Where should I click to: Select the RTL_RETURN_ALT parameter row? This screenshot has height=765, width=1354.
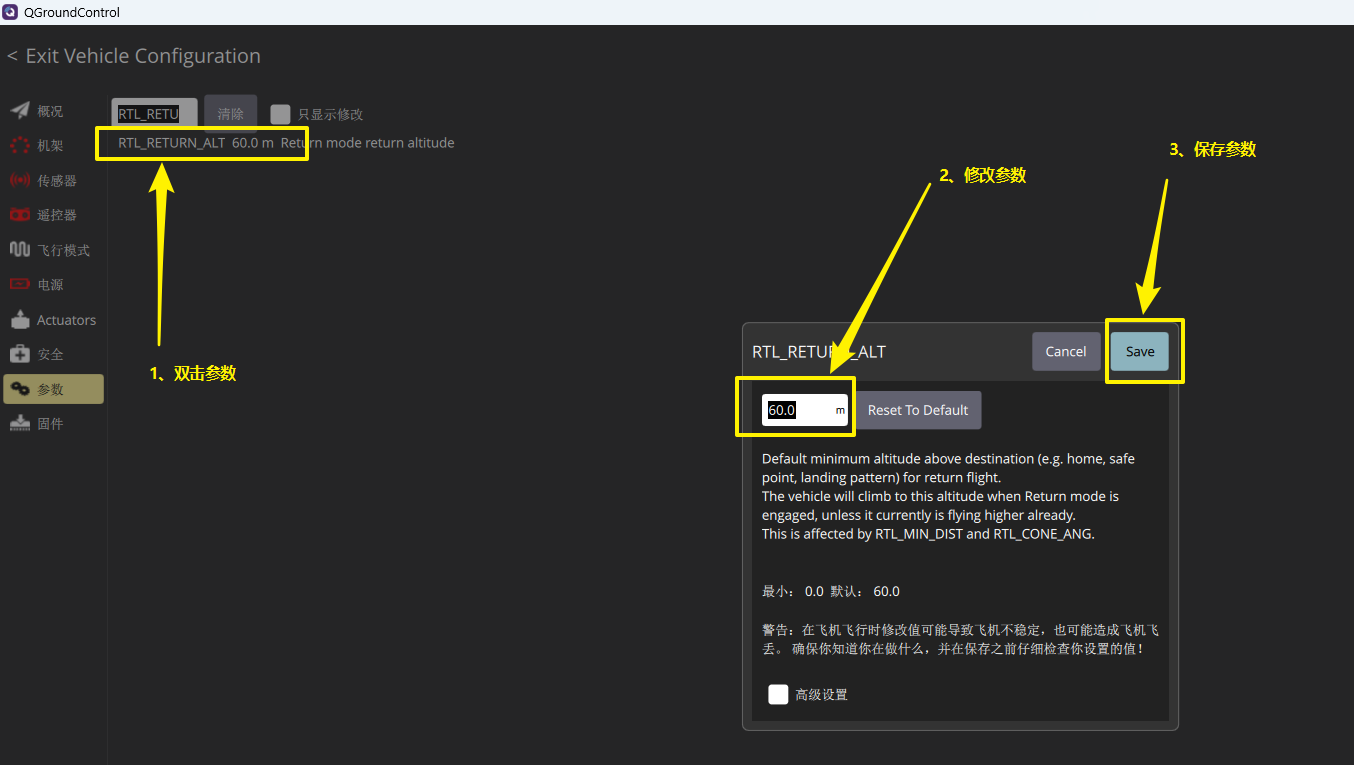286,143
